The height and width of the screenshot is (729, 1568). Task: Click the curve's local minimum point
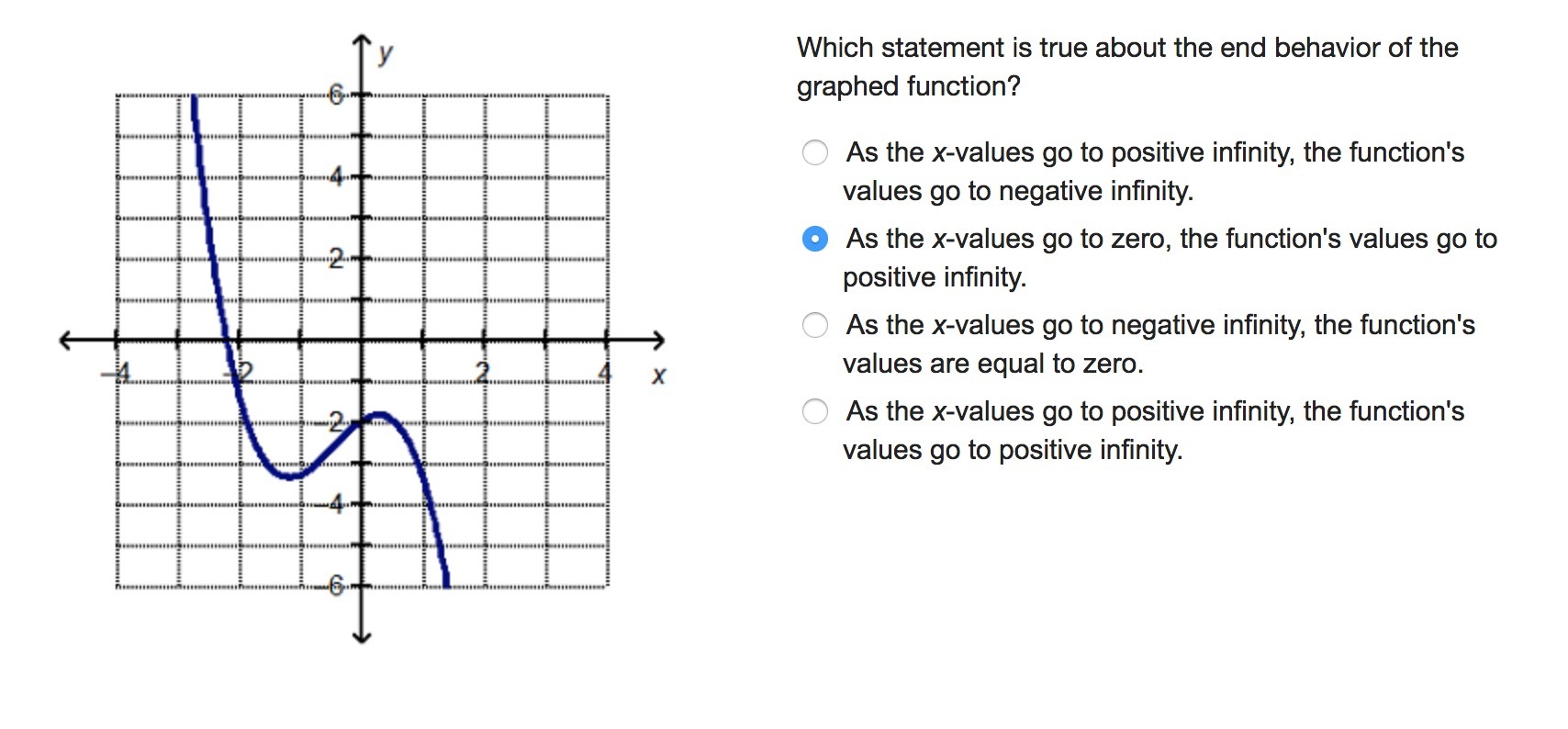click(x=290, y=476)
